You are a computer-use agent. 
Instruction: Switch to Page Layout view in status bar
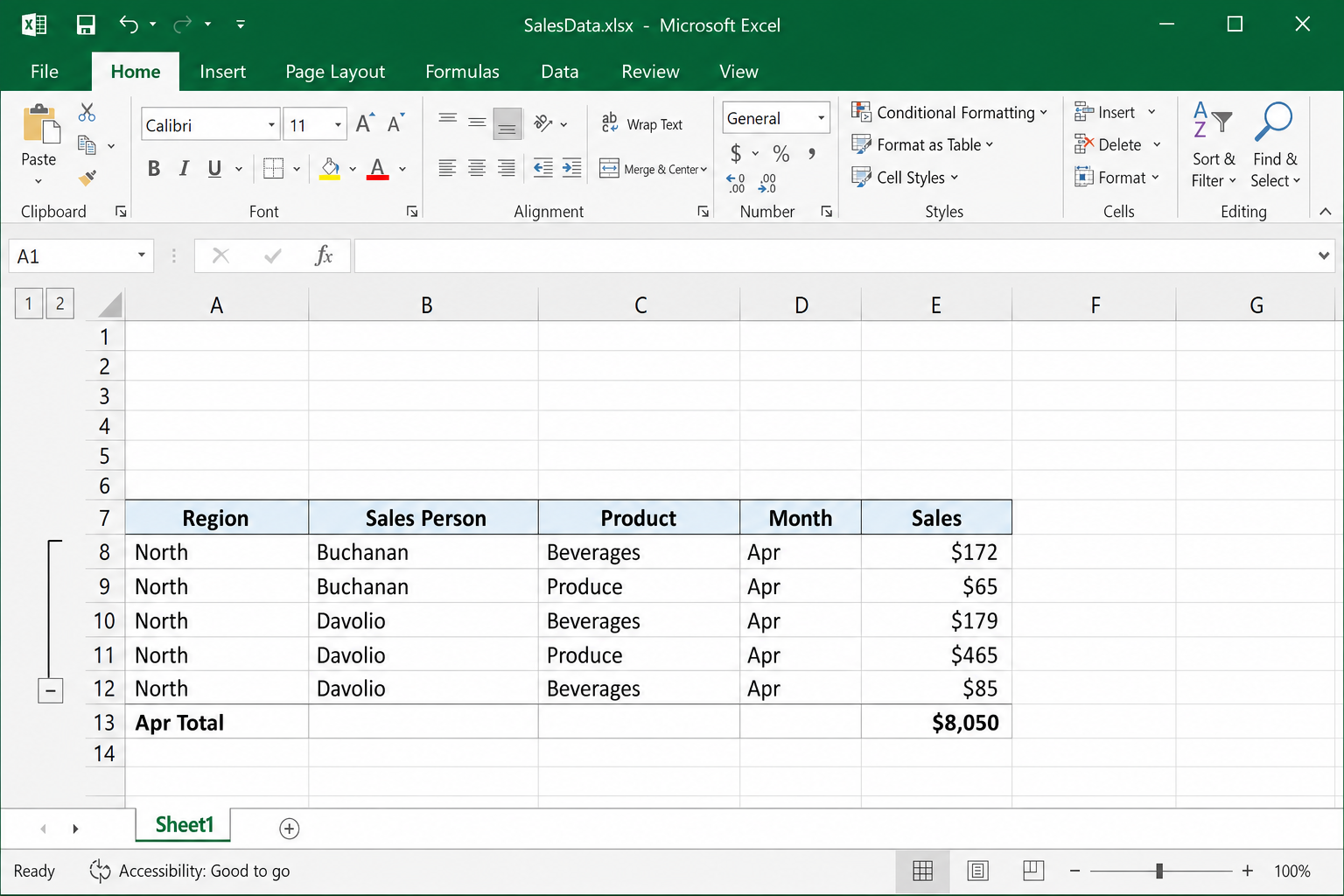point(978,871)
